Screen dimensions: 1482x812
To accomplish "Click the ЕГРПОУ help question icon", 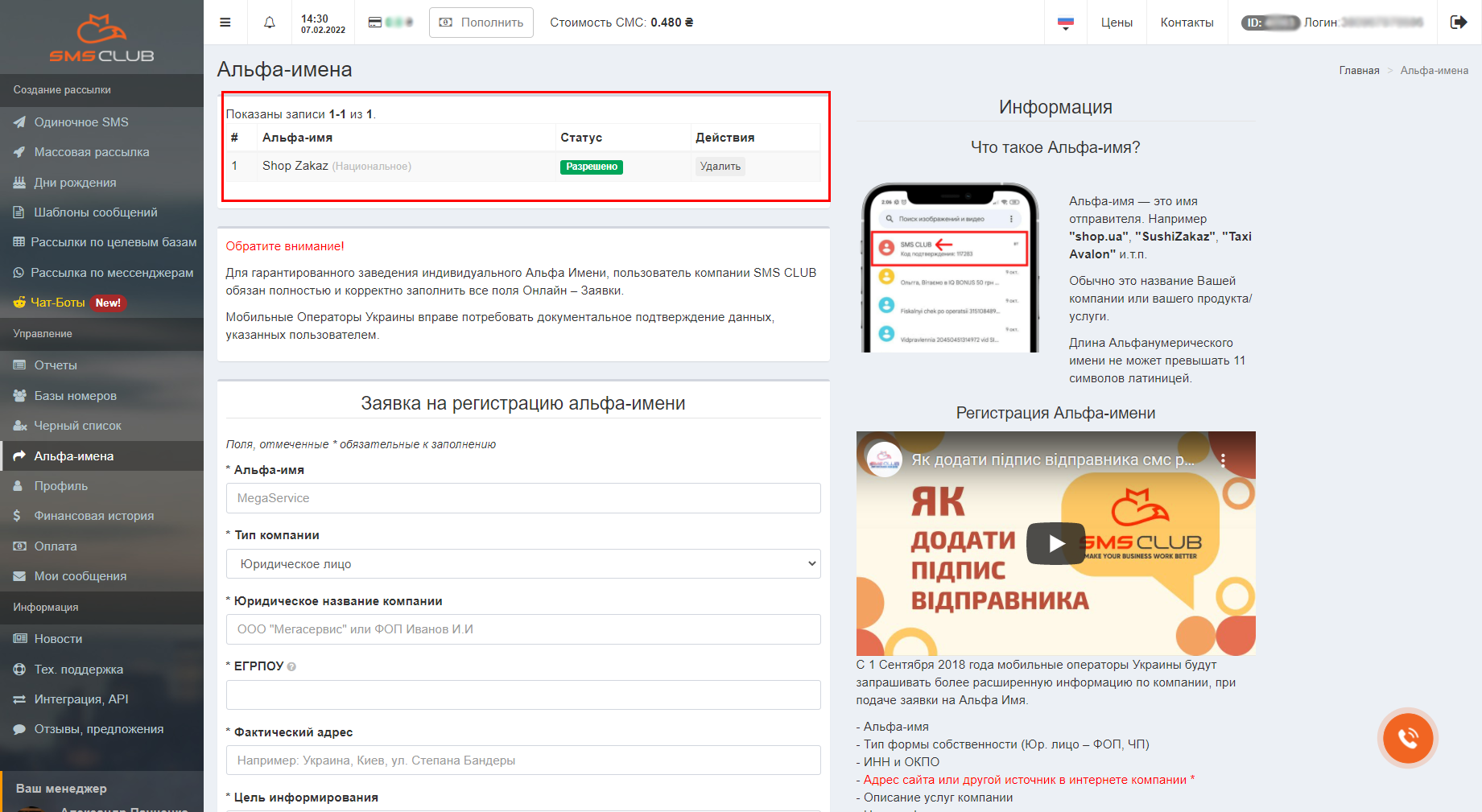I will click(291, 667).
